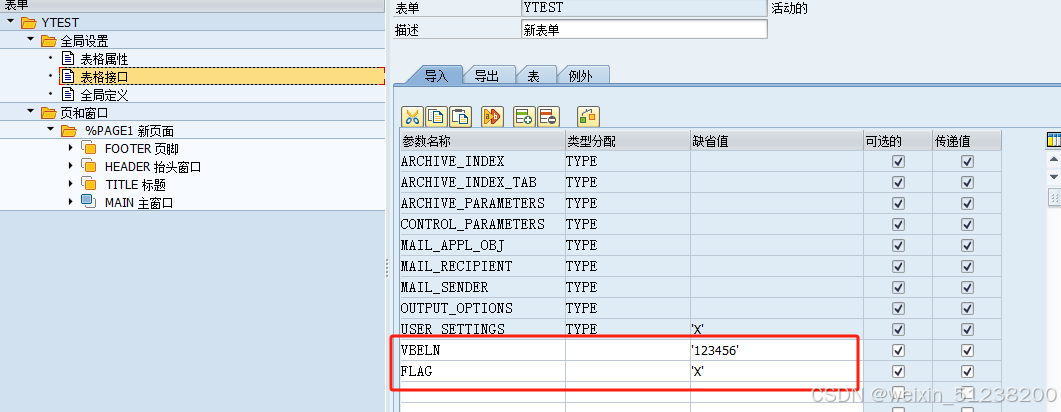Toggle 传递值 checkbox for ARCHIVE_INDEX

967,162
